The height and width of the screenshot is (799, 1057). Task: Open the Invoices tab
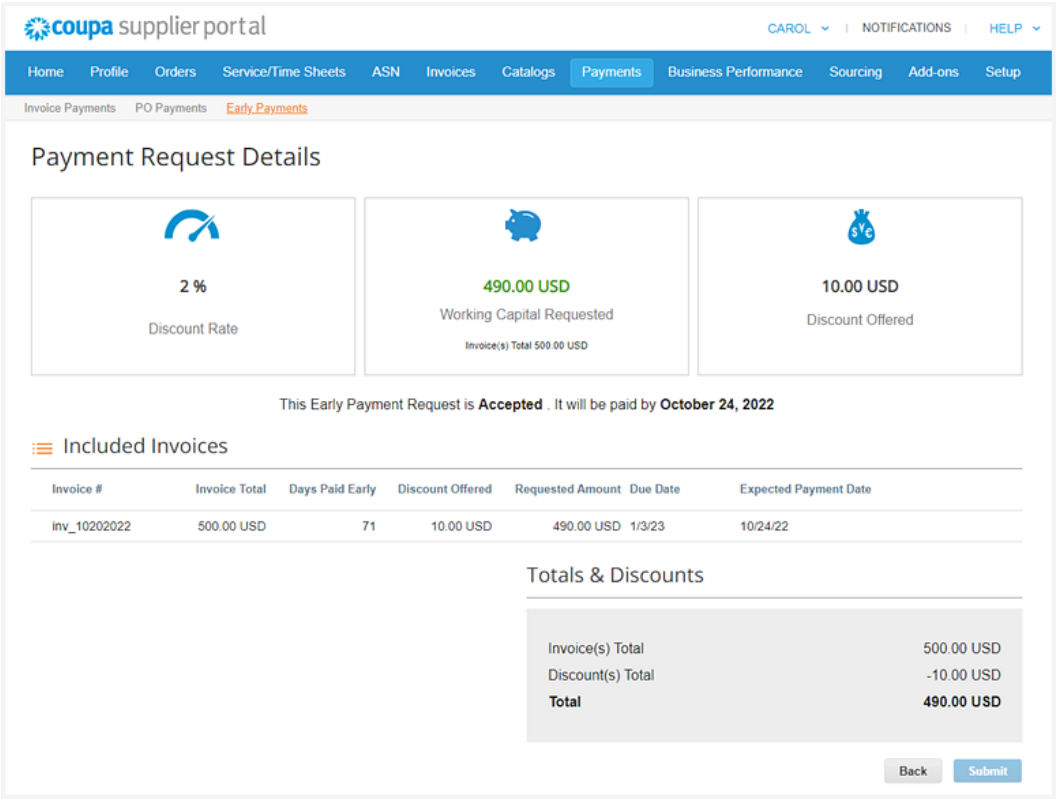coord(450,72)
